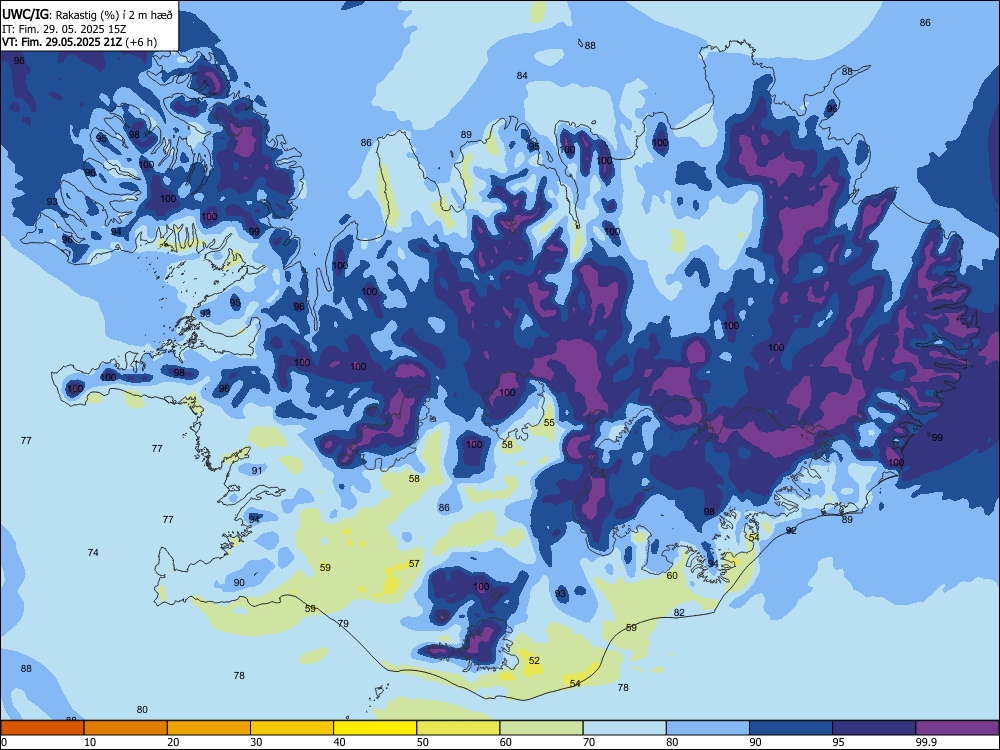Select the '84' humidity value on the map
The height and width of the screenshot is (750, 1000).
coord(522,75)
